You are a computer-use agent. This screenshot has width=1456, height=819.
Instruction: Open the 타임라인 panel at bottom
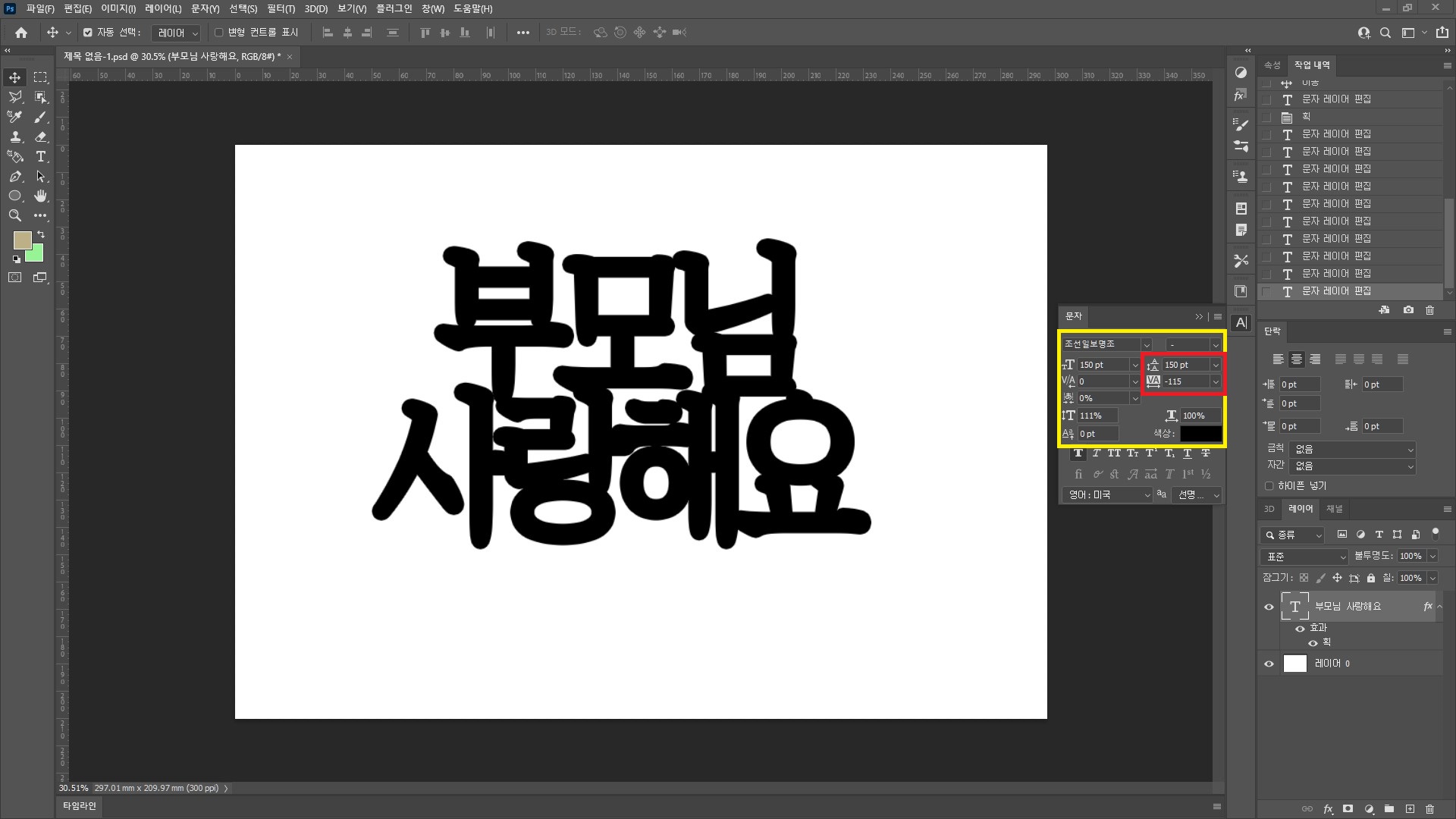point(80,806)
